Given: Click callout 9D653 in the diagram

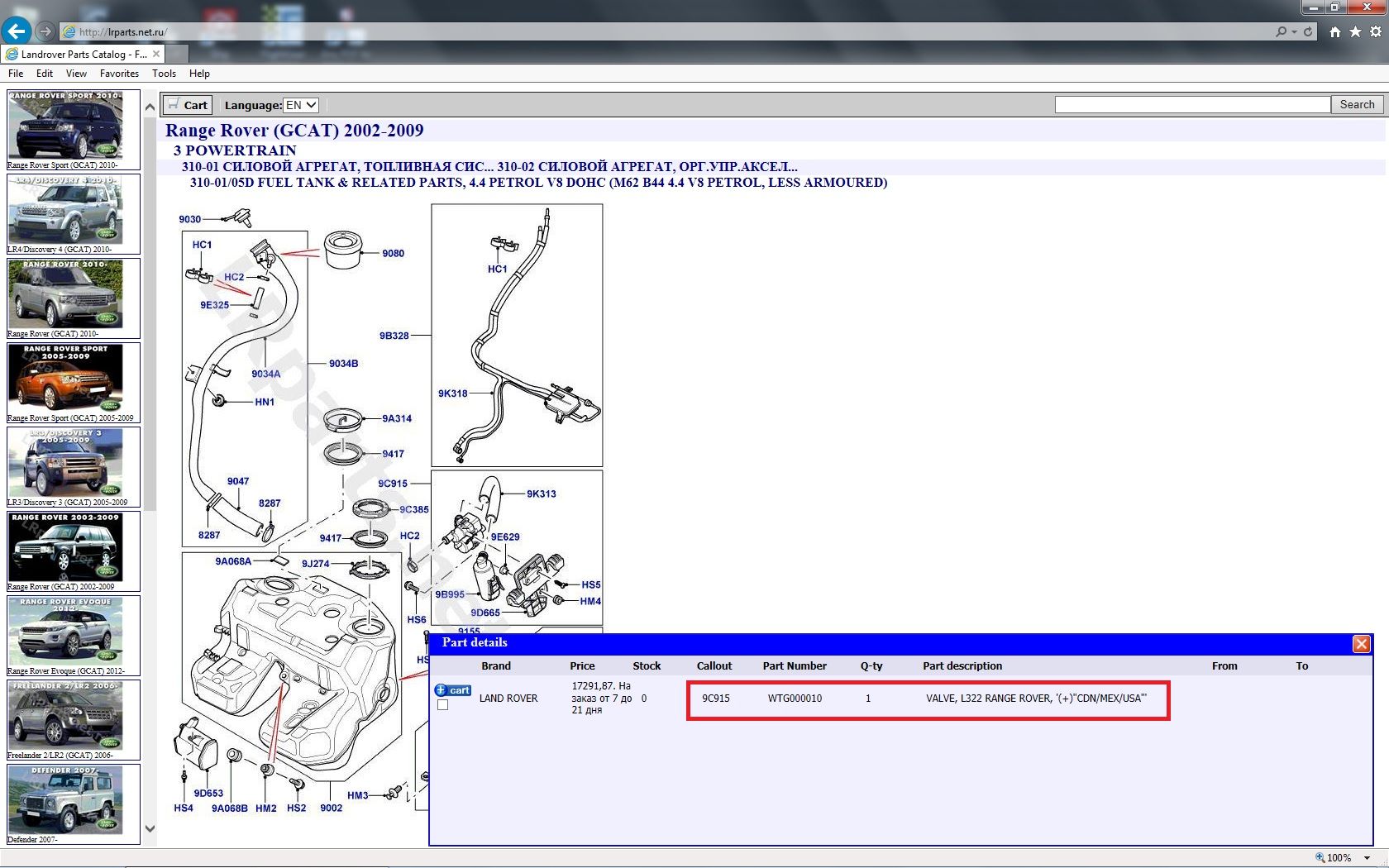Looking at the screenshot, I should click(208, 793).
